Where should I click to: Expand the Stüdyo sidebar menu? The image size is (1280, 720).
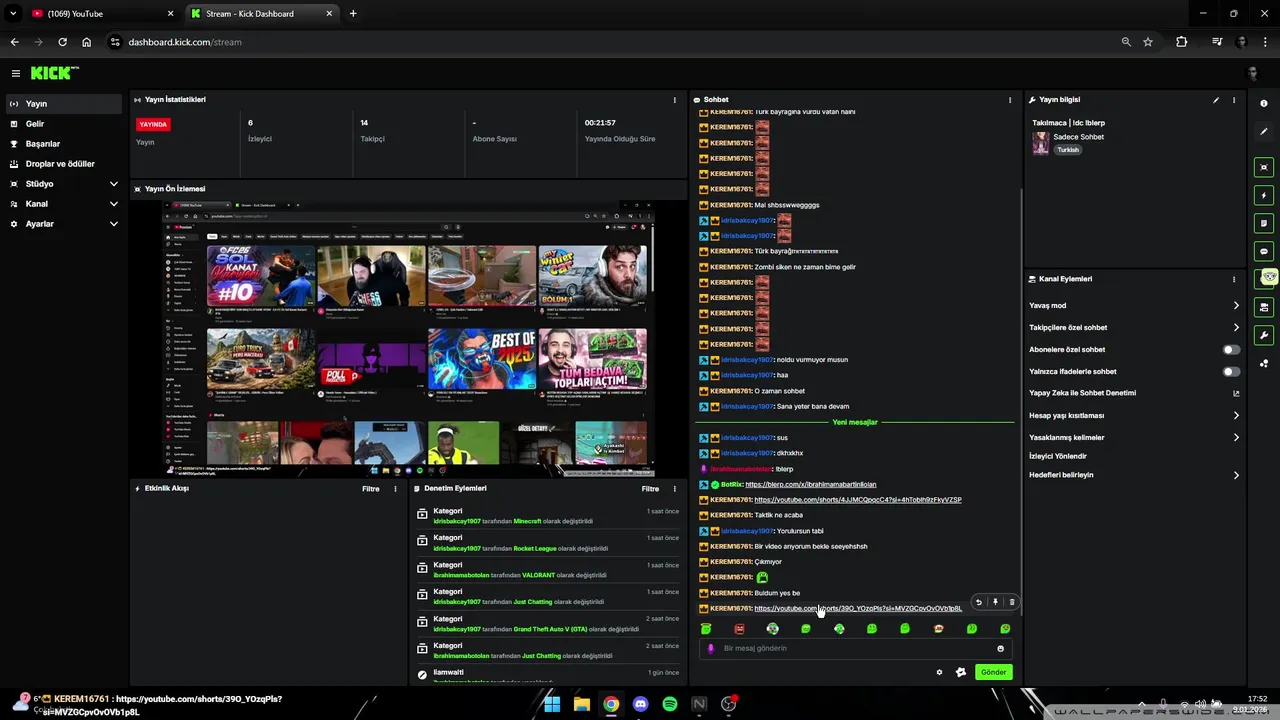click(64, 184)
